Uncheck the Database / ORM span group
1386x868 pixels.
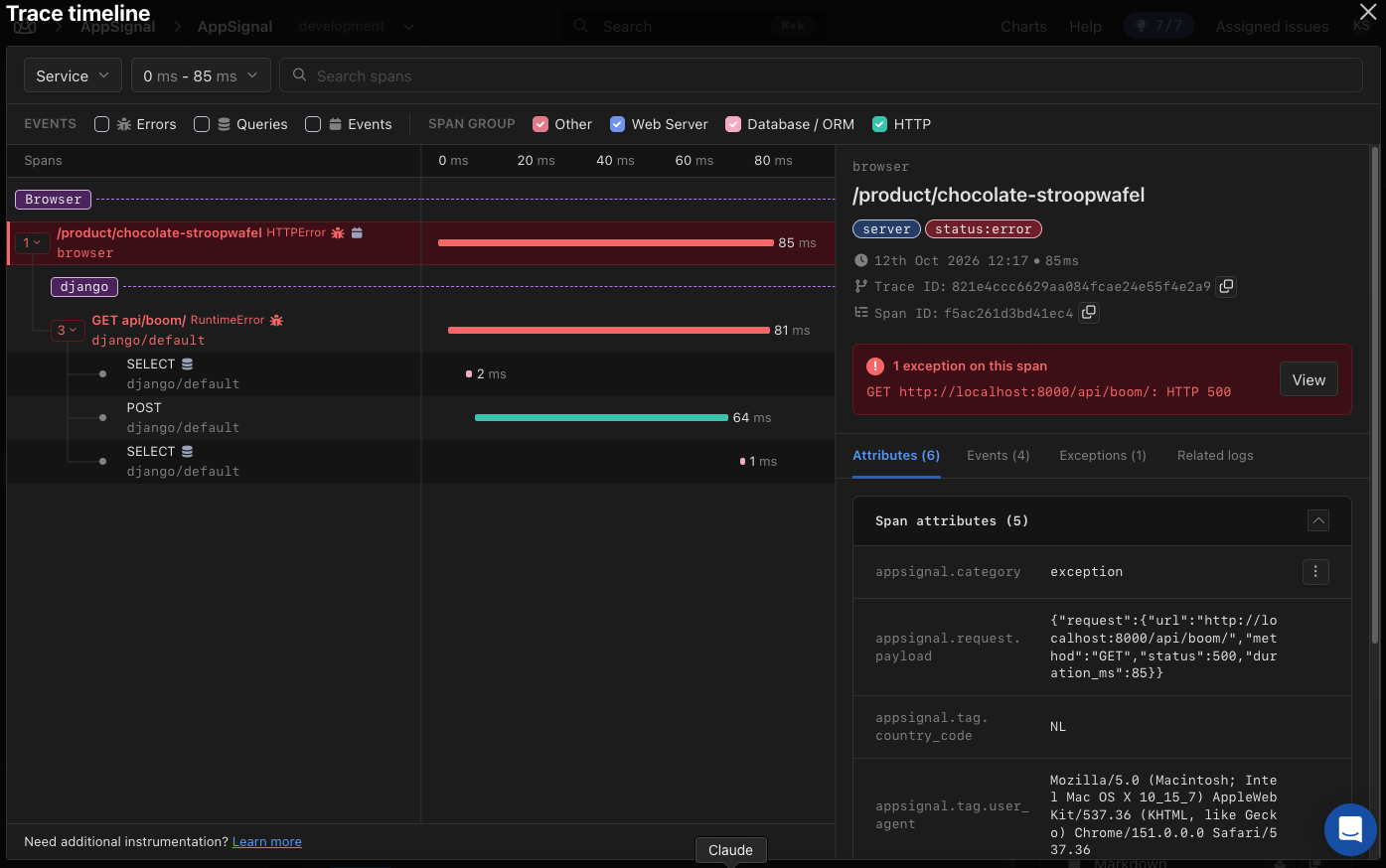pos(733,124)
